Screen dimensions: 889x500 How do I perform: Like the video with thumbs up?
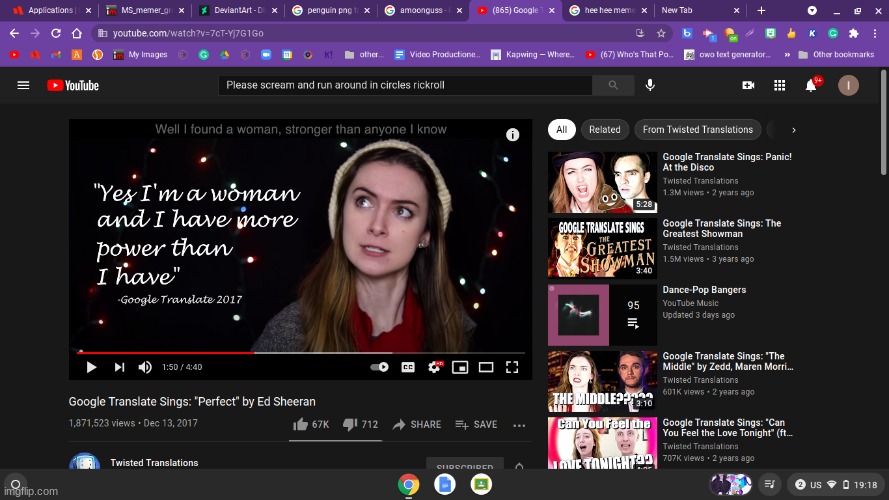click(x=310, y=424)
